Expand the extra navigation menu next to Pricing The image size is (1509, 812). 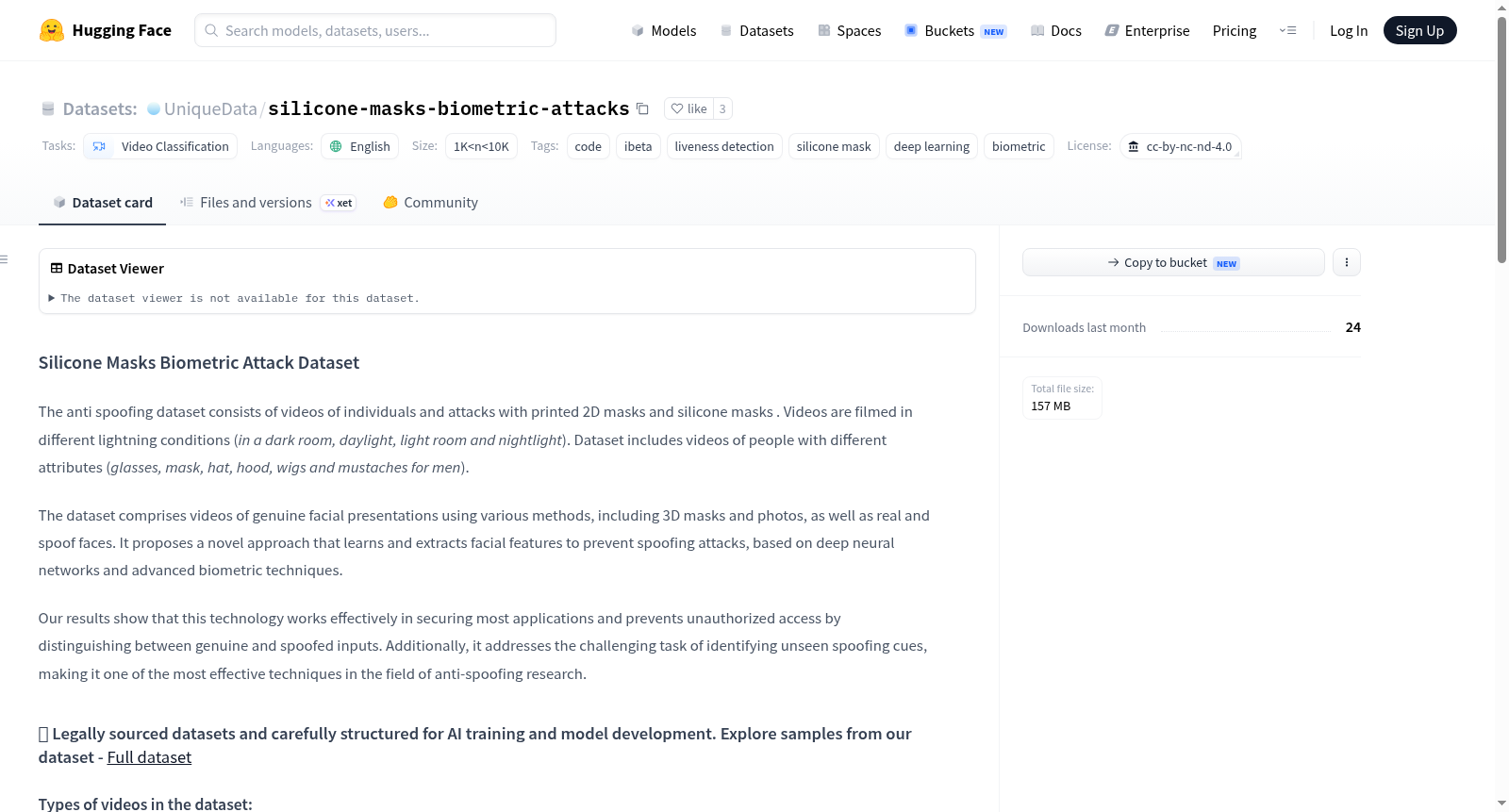(x=1287, y=30)
